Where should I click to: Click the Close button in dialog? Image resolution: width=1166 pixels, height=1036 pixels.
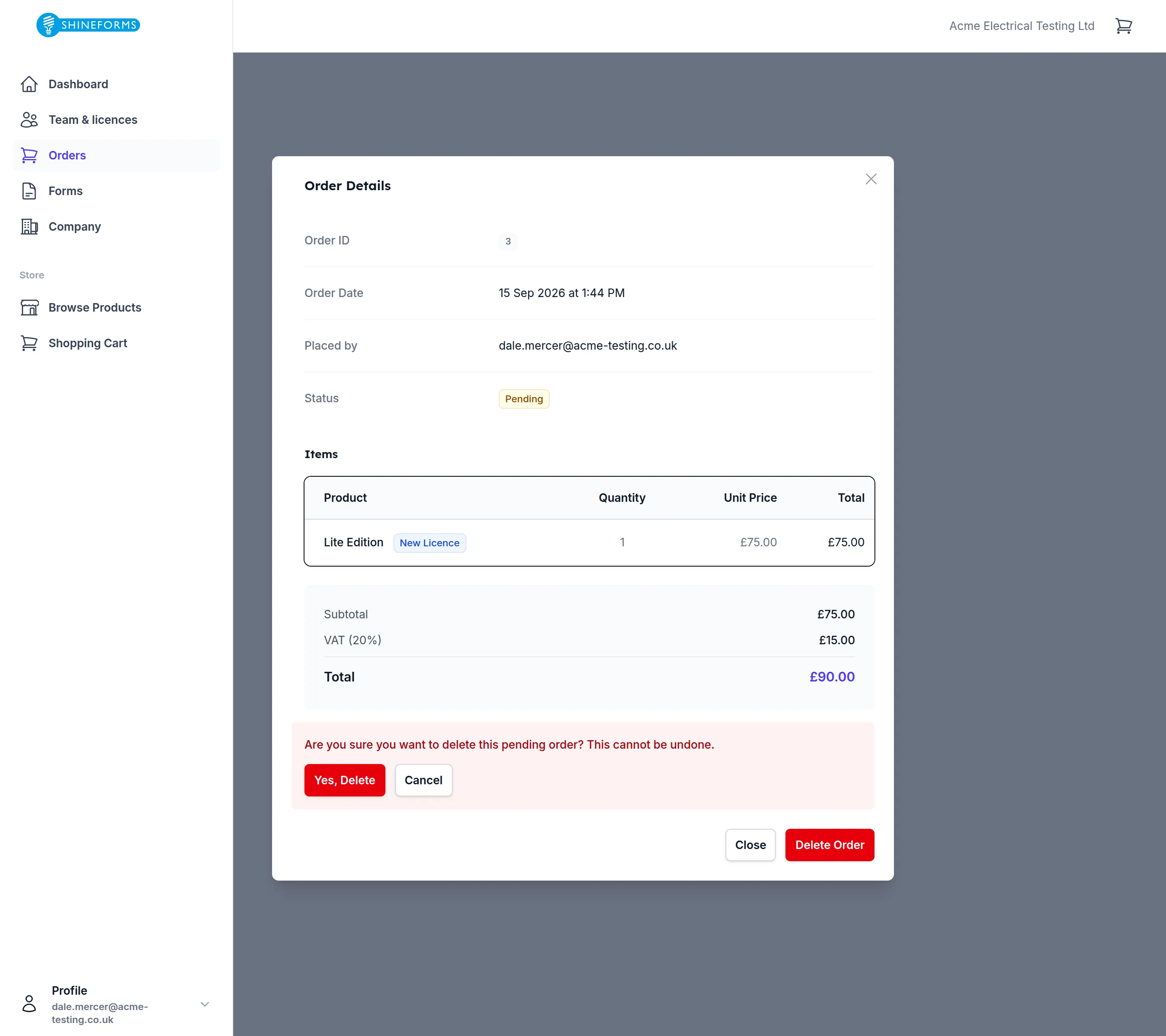tap(750, 845)
